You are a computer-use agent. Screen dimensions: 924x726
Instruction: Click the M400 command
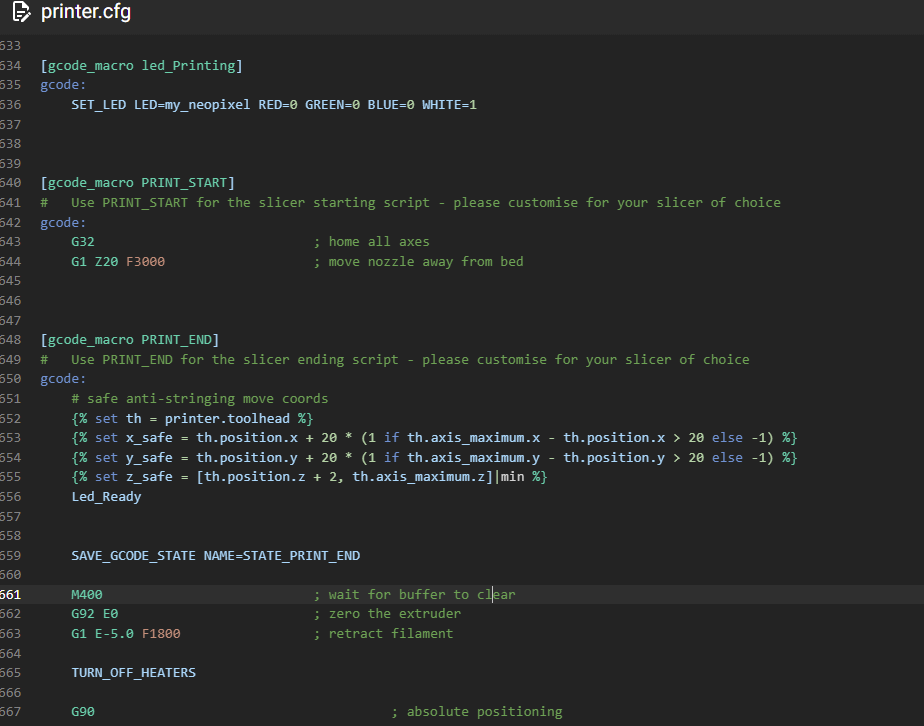click(87, 595)
